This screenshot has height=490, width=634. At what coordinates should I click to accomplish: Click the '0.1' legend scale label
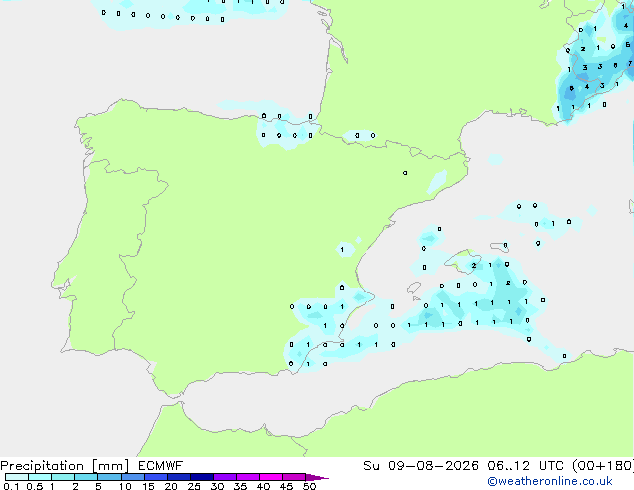tap(11, 486)
